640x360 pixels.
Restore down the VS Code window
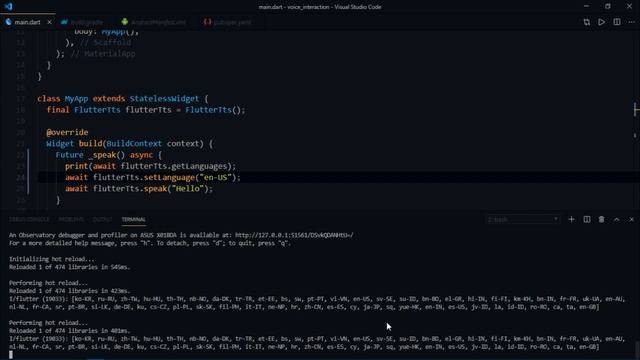click(608, 7)
